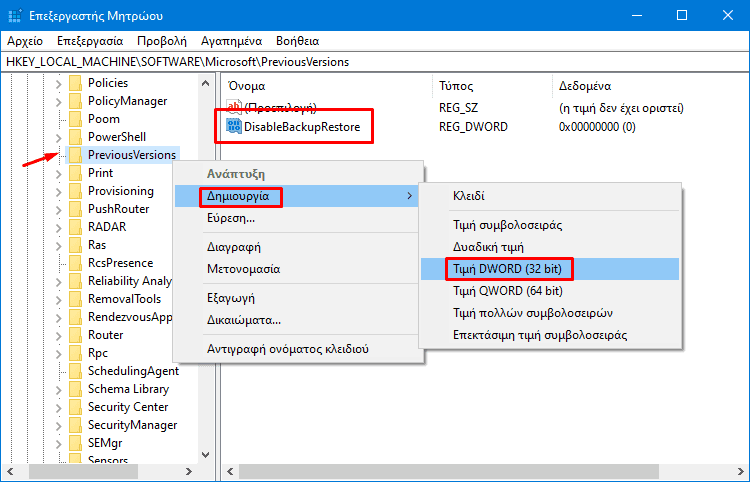Expand the Policies tree node
Viewport: 750px width, 482px height.
tap(59, 84)
